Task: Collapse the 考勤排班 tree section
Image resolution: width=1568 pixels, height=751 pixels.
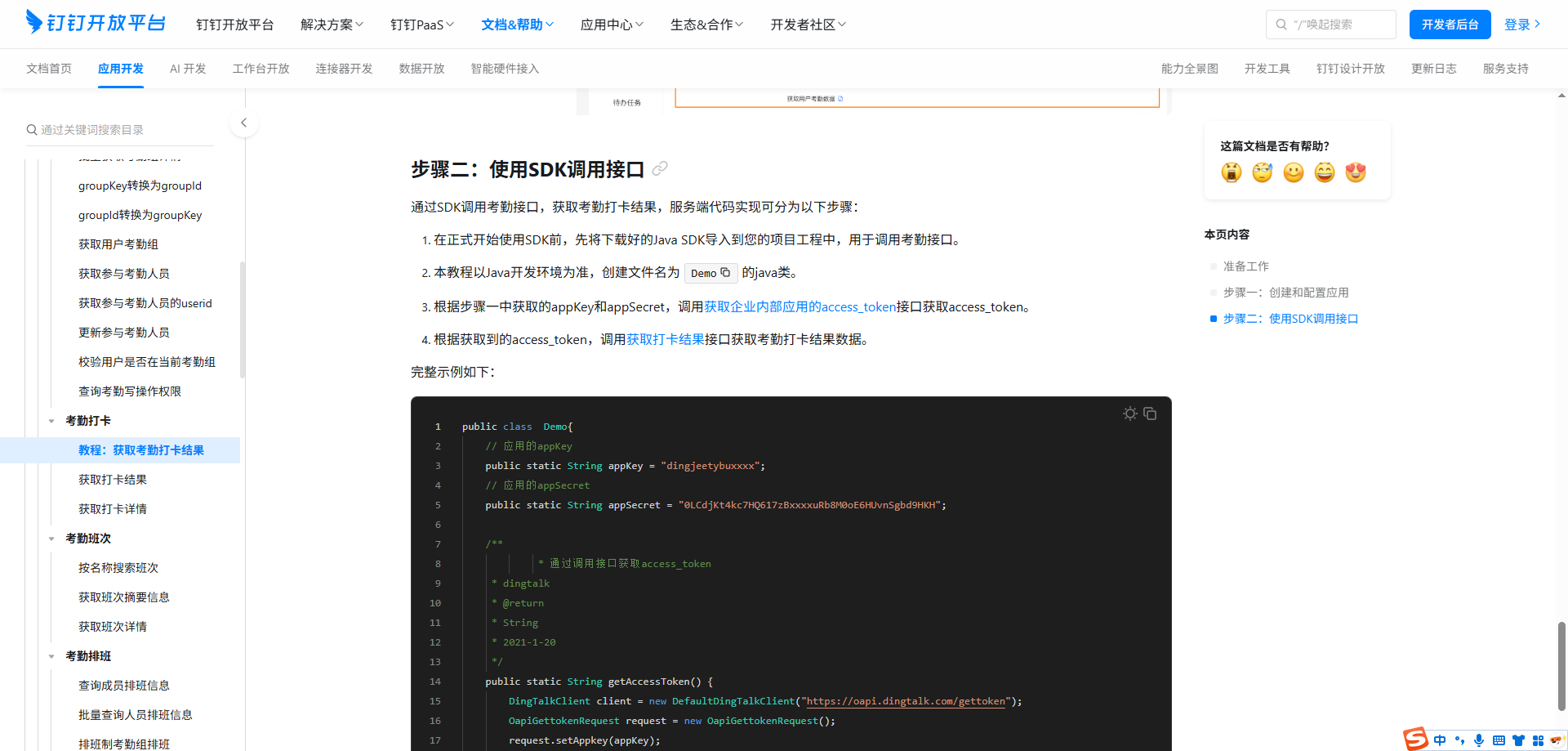Action: pyautogui.click(x=51, y=656)
